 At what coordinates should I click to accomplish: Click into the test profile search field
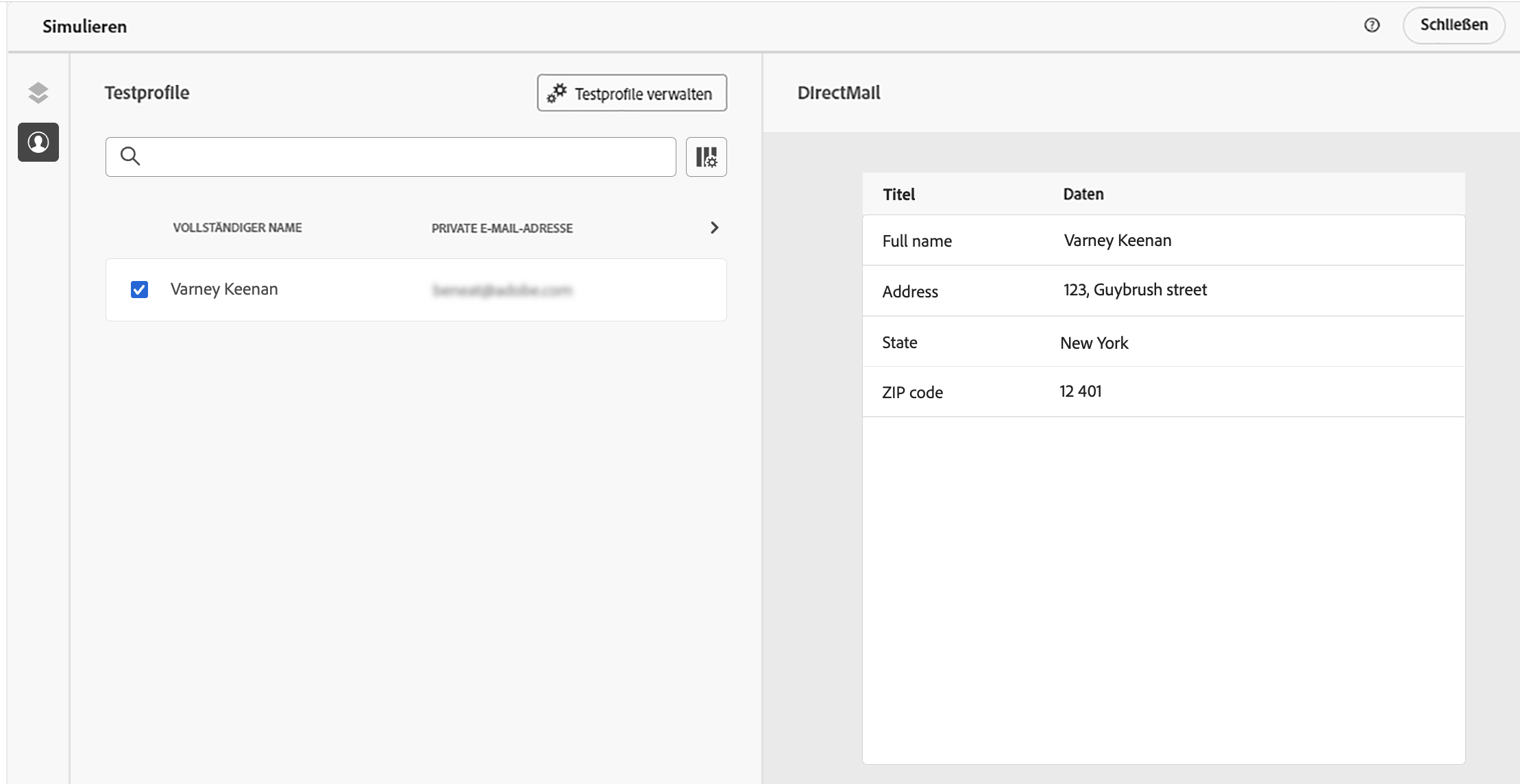tap(404, 157)
